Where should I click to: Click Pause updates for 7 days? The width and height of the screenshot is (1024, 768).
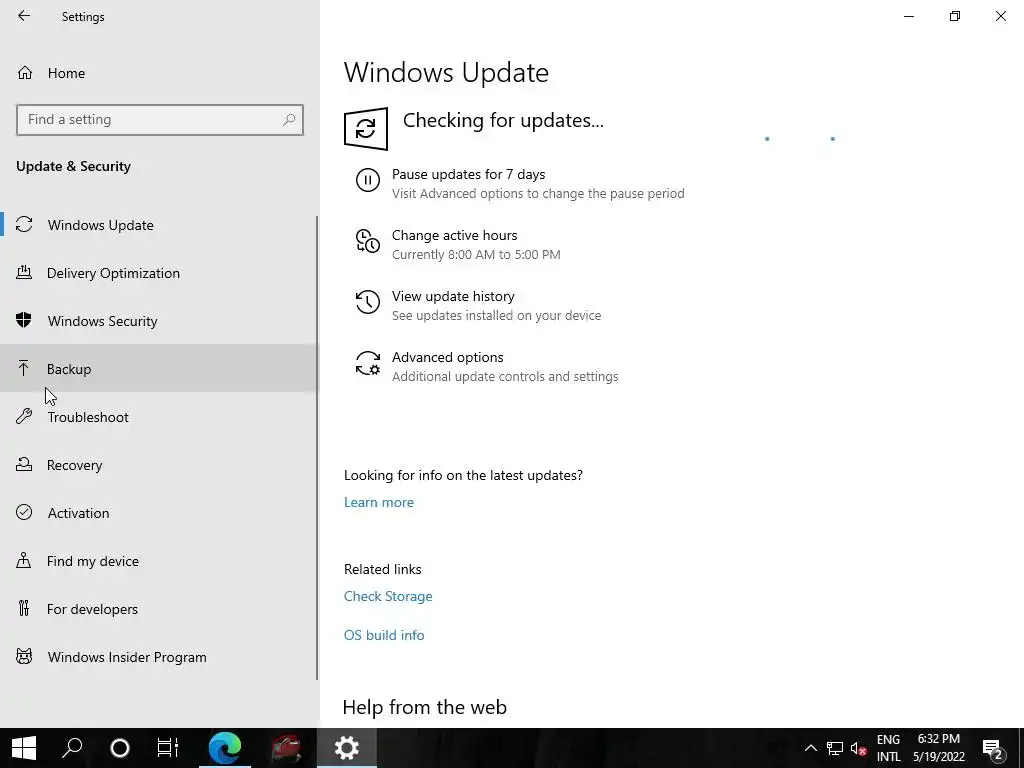(468, 174)
